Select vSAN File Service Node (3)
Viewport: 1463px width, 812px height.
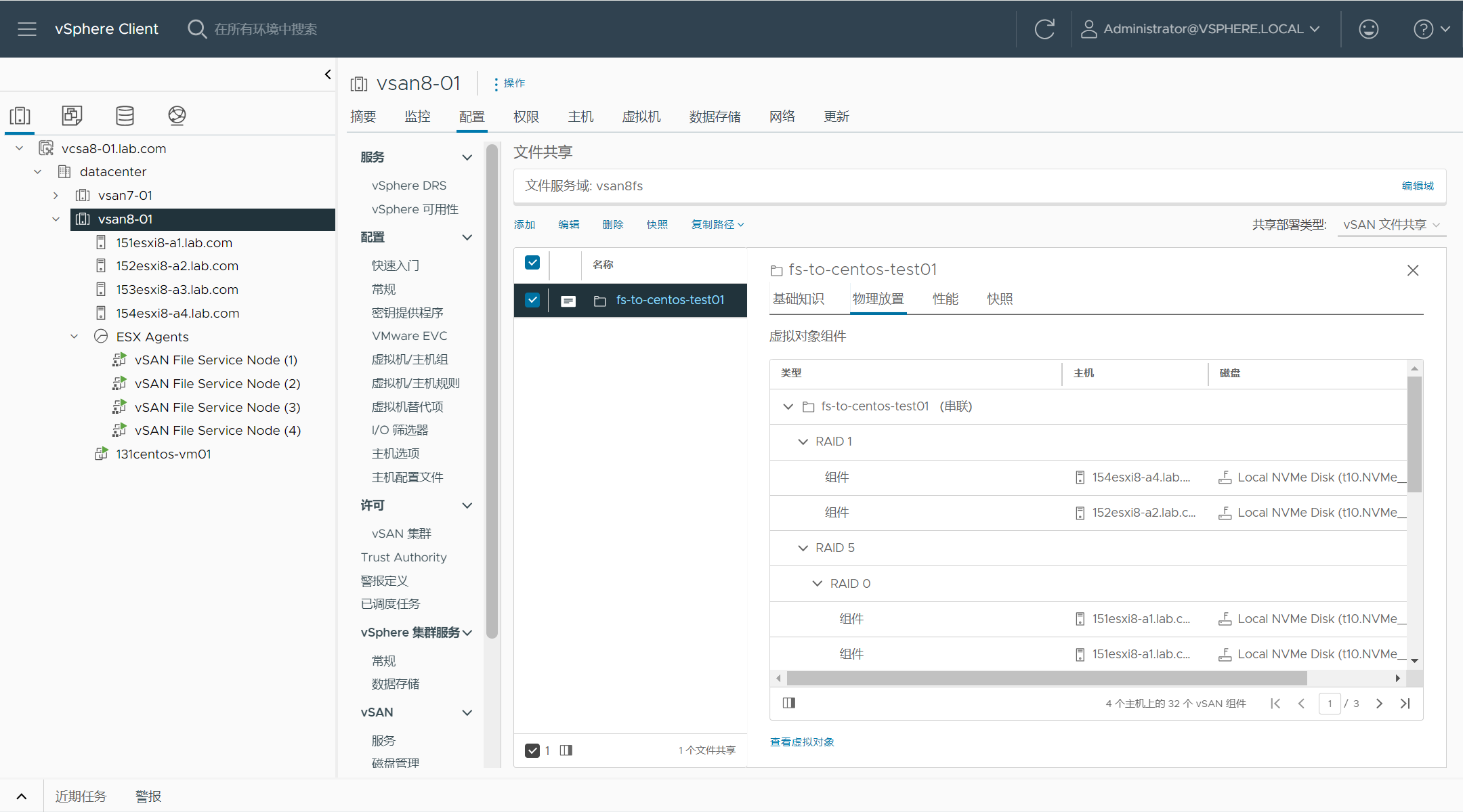click(217, 407)
